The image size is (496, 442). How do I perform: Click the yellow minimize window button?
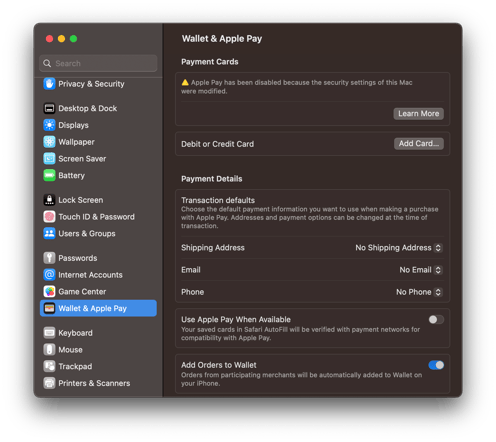click(x=61, y=39)
